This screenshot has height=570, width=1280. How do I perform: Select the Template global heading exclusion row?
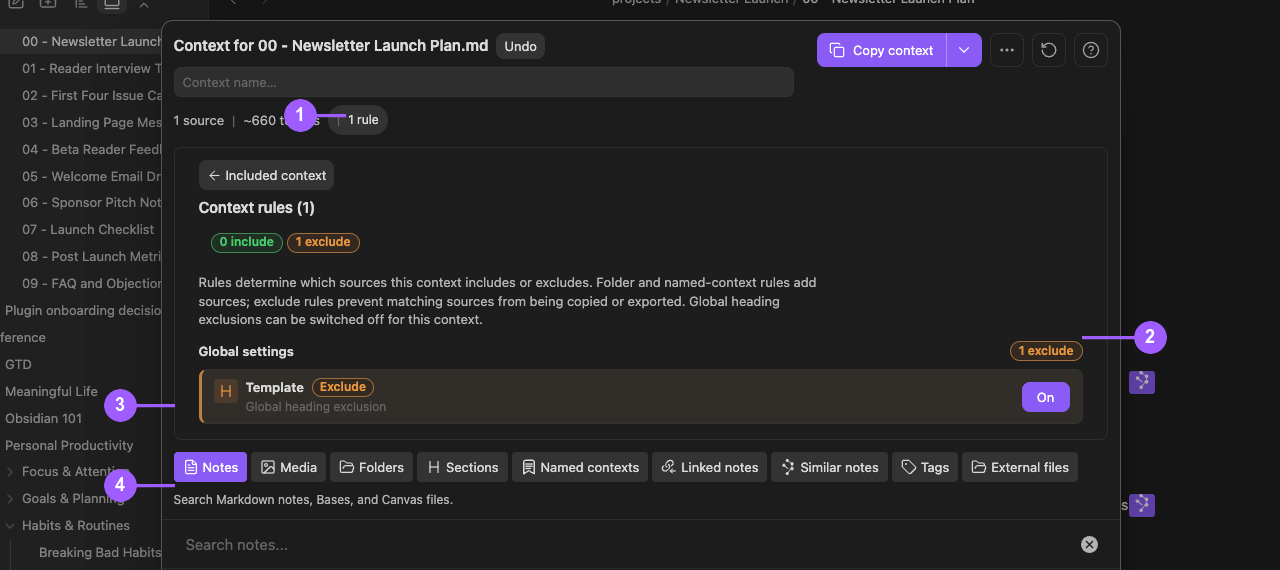641,397
